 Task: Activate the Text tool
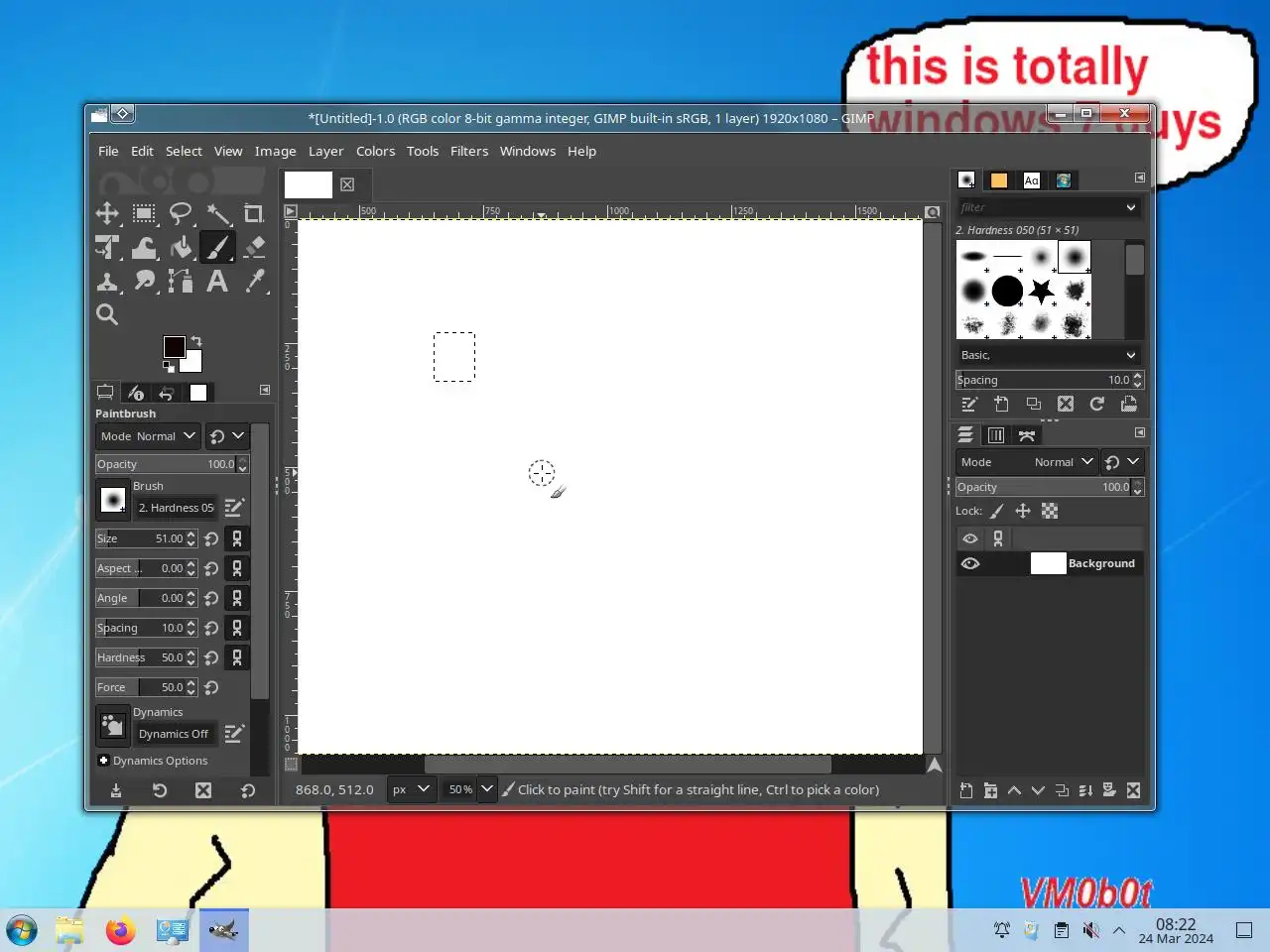217,282
